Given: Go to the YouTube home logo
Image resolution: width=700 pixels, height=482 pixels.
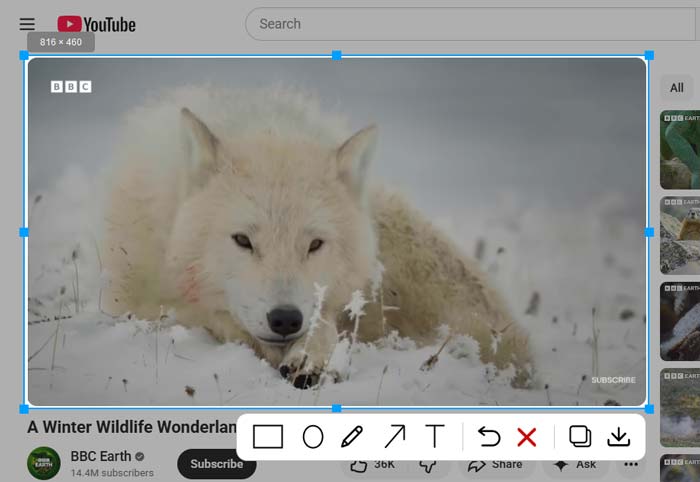Looking at the screenshot, I should tap(96, 24).
